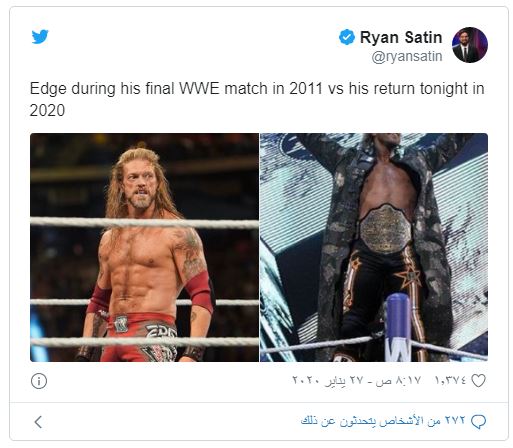Screen dimensions: 513x448
Task: Open the left photo of shirtless wrestler
Action: coord(144,247)
